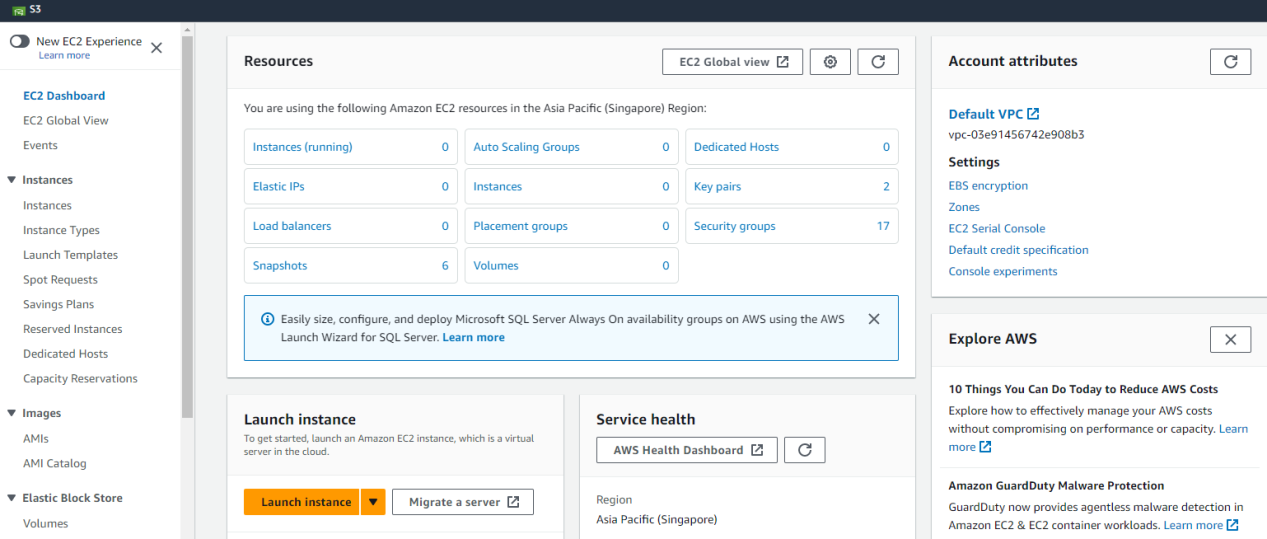This screenshot has width=1267, height=539.
Task: Collapse the Elastic Block Store section
Action: [x=12, y=498]
